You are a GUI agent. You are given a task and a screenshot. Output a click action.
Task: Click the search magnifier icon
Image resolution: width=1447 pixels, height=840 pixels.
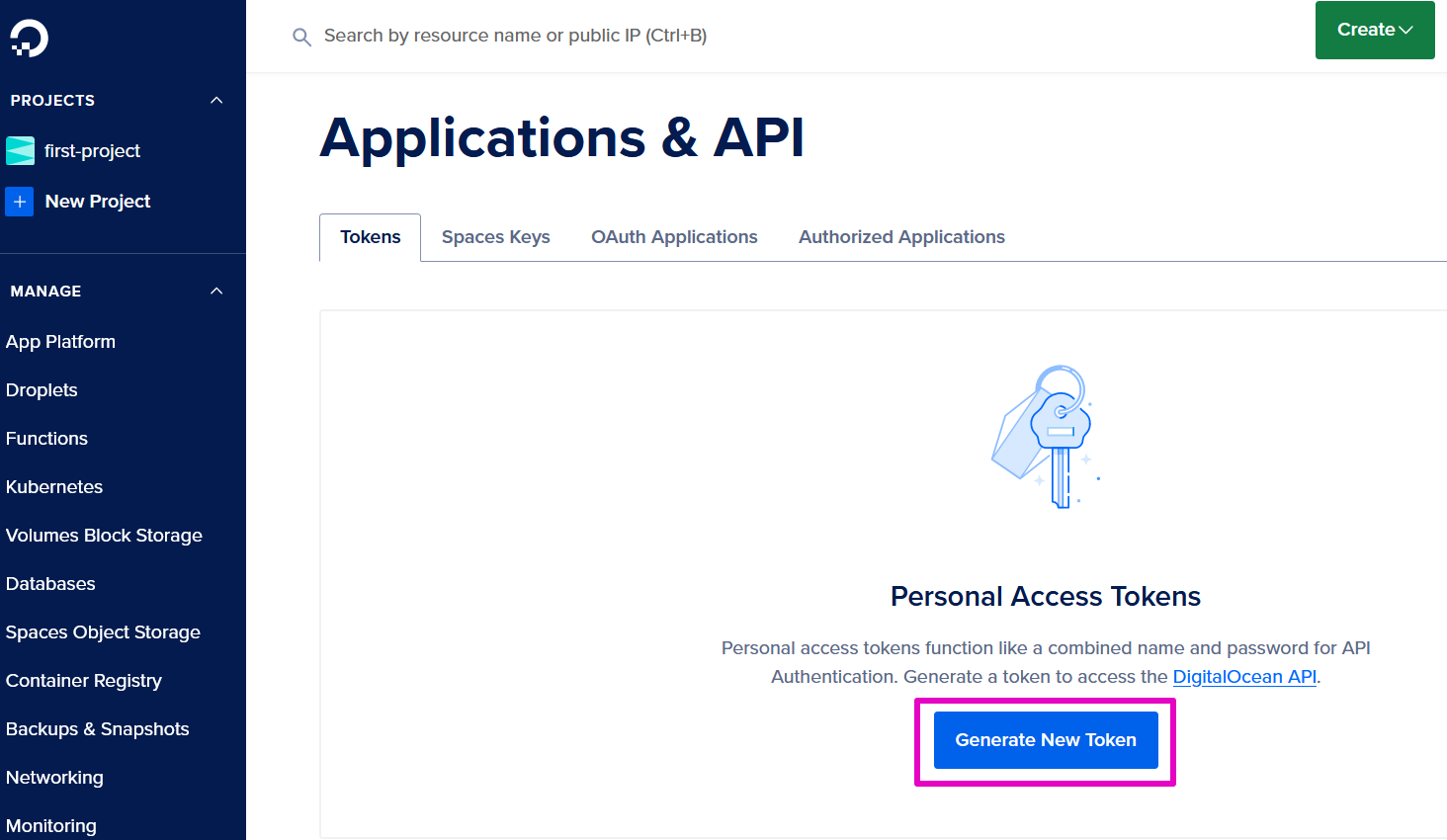(301, 37)
